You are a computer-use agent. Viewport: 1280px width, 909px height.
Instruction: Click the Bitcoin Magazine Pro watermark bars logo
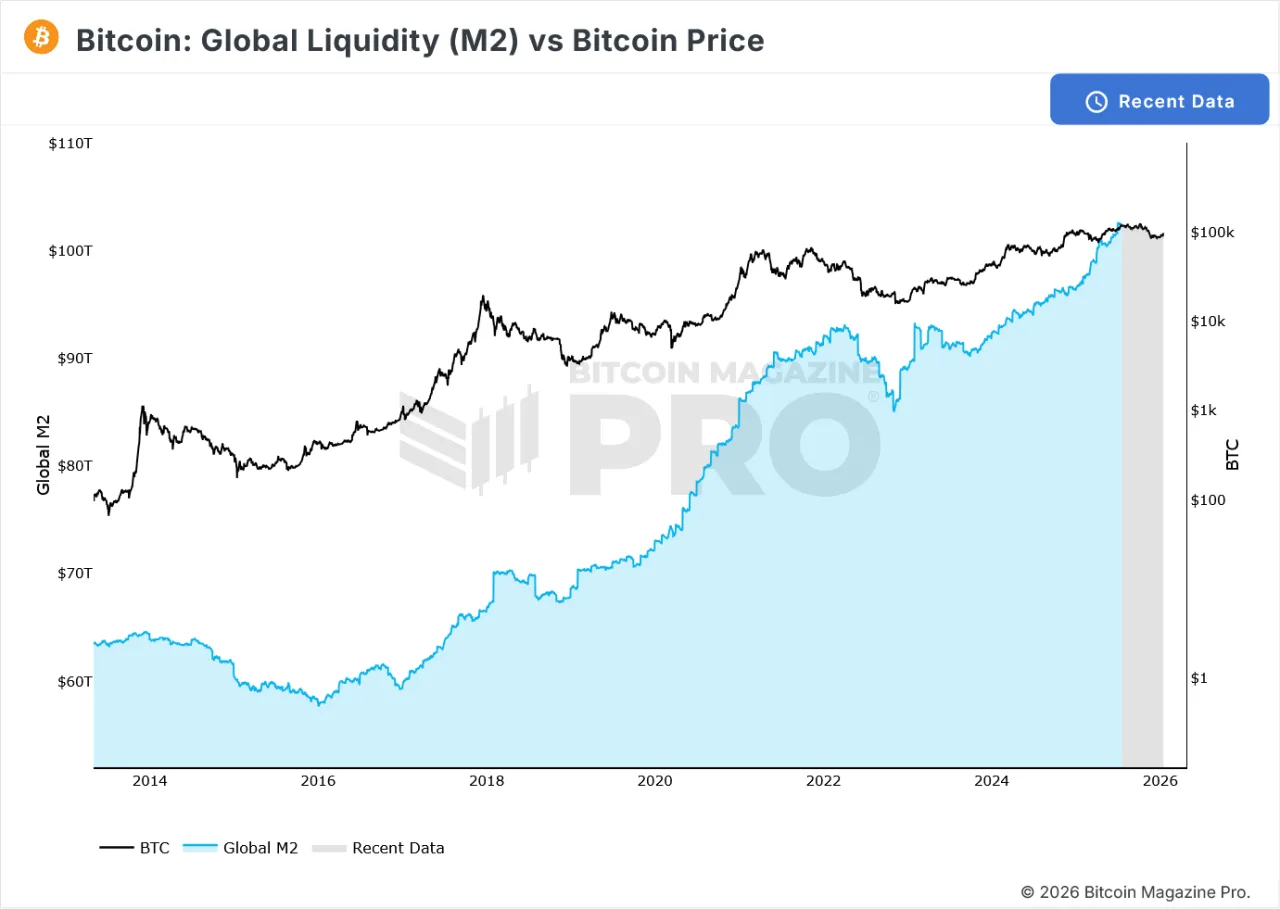469,439
